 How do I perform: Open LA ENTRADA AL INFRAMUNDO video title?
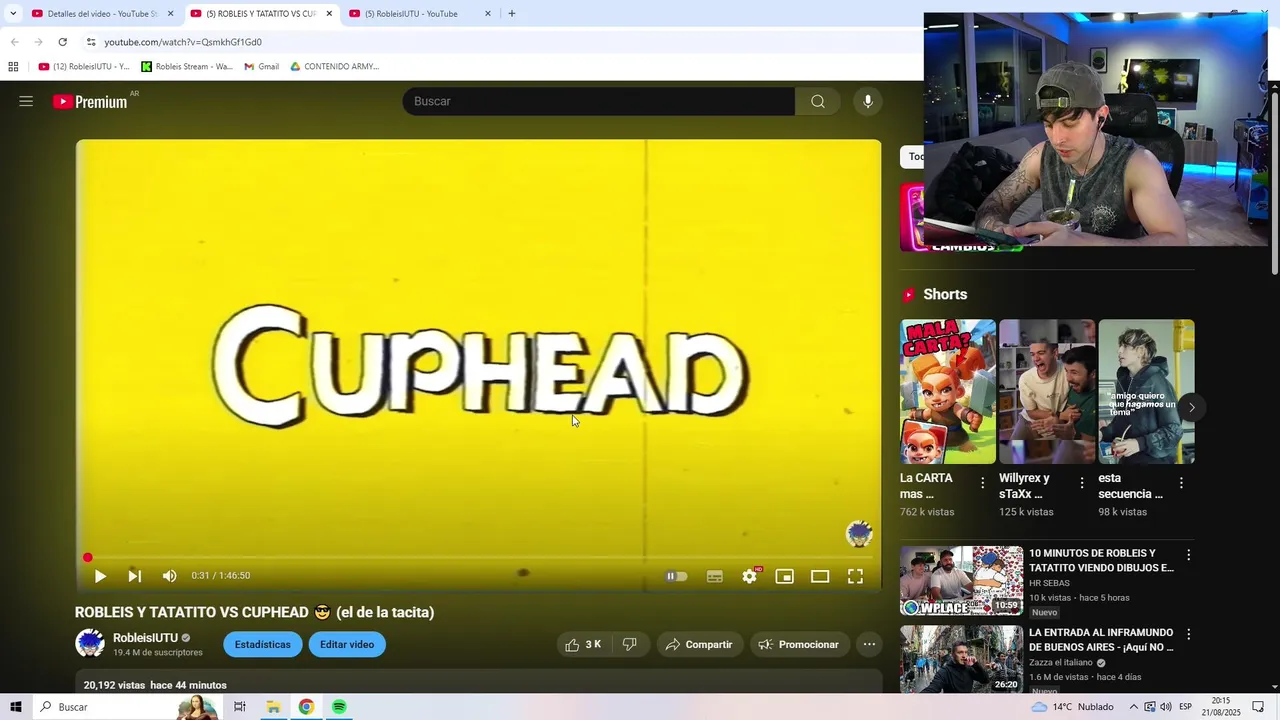[x=1101, y=640]
